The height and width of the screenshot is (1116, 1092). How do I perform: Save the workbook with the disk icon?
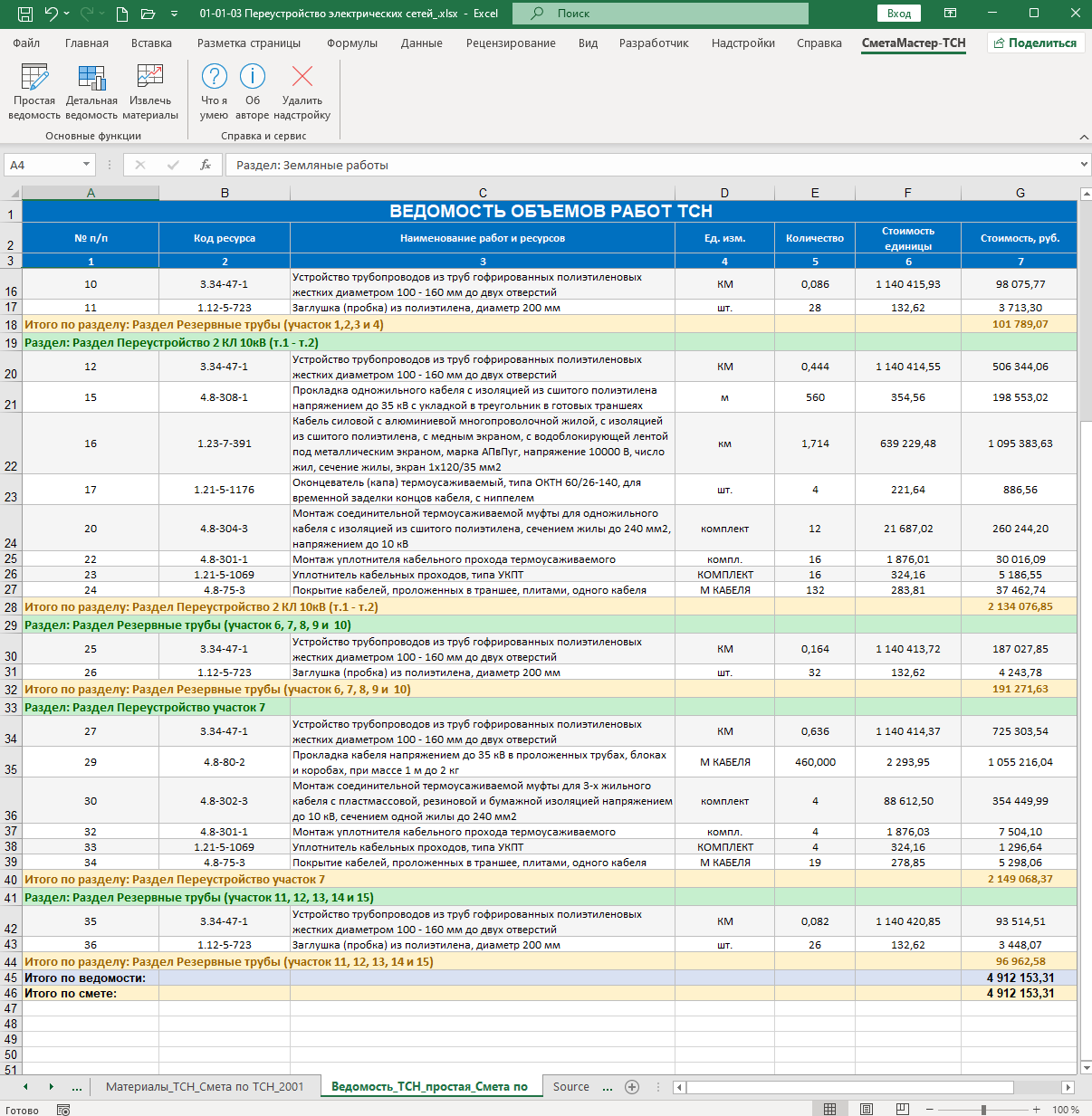click(25, 14)
